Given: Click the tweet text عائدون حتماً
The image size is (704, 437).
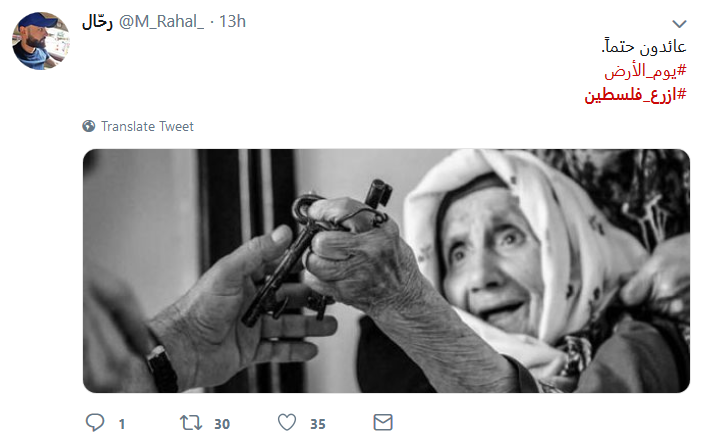Looking at the screenshot, I should click(x=644, y=46).
